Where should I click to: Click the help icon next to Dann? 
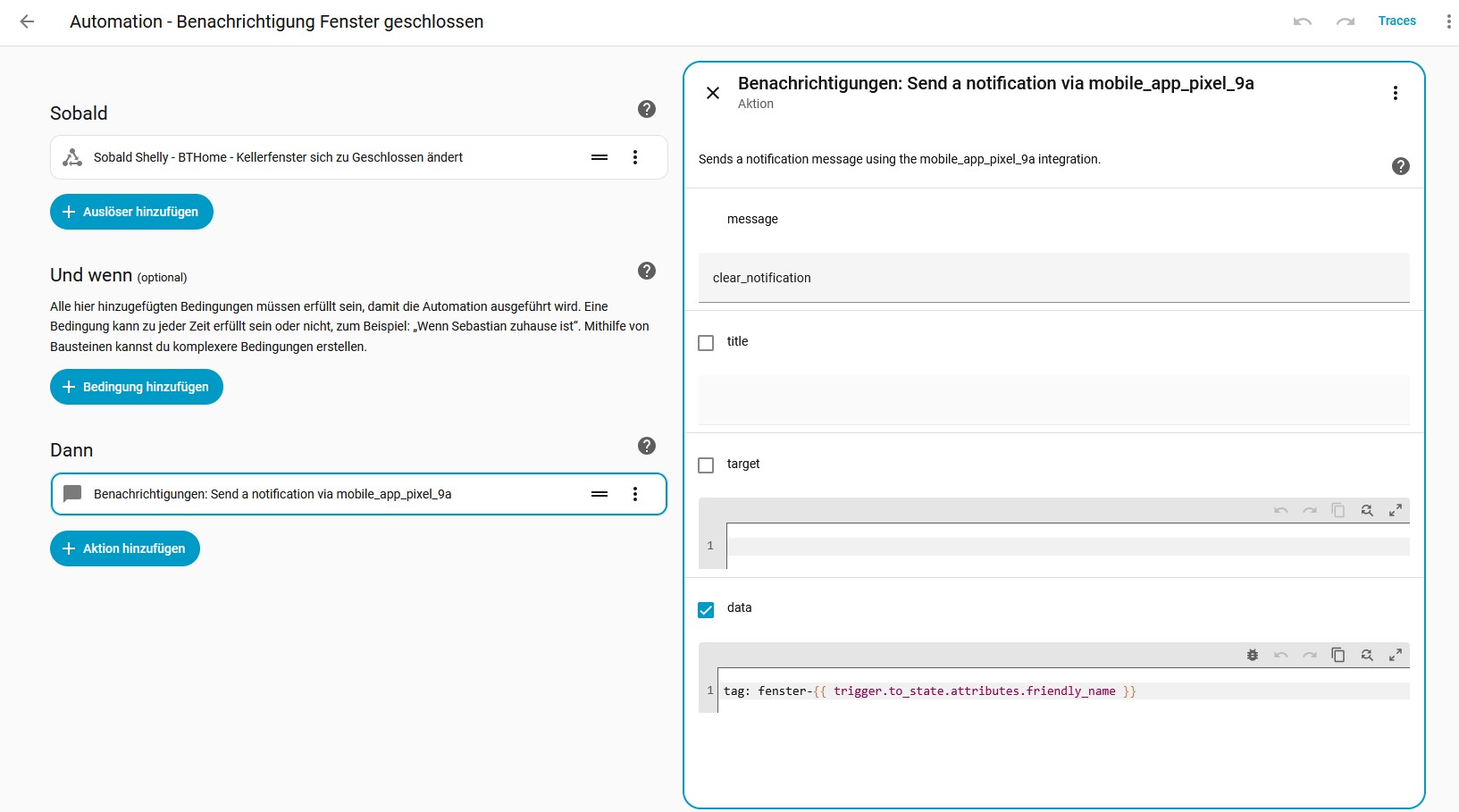pos(647,446)
